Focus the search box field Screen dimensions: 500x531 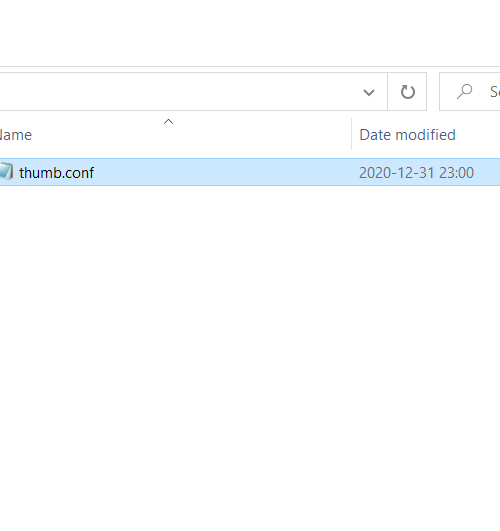coord(470,92)
